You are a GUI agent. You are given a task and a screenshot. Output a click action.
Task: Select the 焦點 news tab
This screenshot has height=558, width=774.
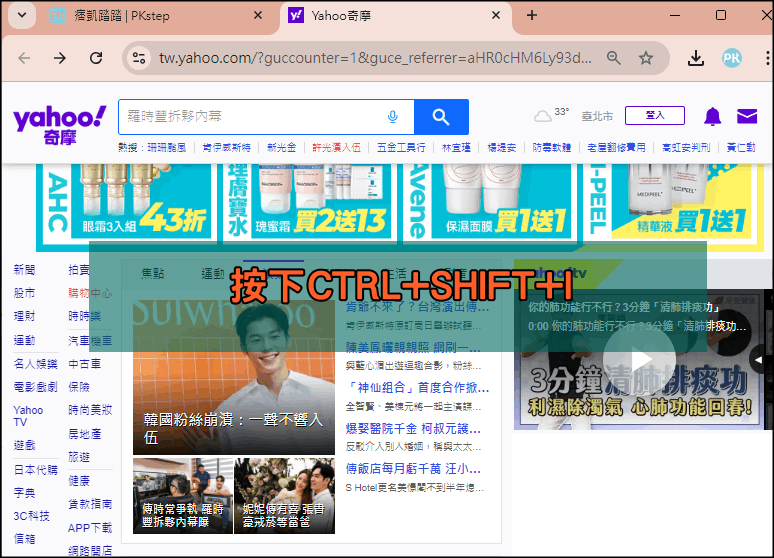coord(153,273)
